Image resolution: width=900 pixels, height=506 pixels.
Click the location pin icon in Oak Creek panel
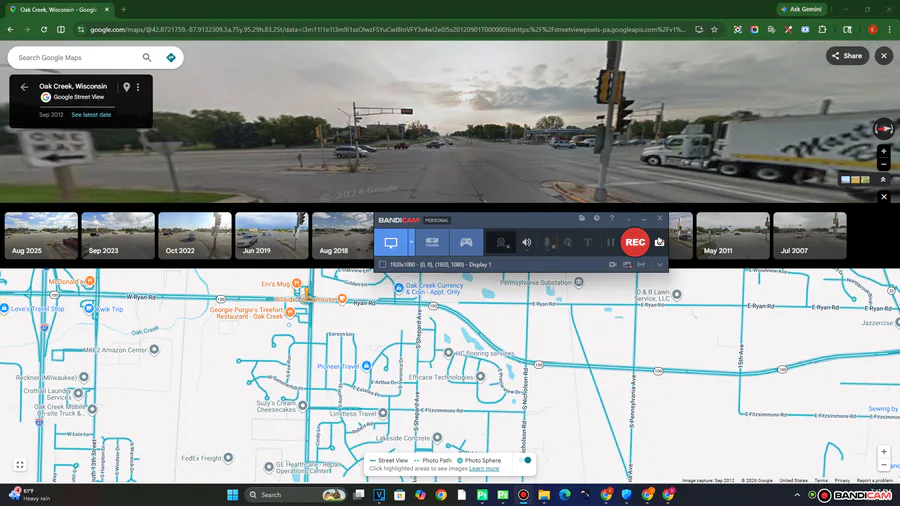coord(126,87)
